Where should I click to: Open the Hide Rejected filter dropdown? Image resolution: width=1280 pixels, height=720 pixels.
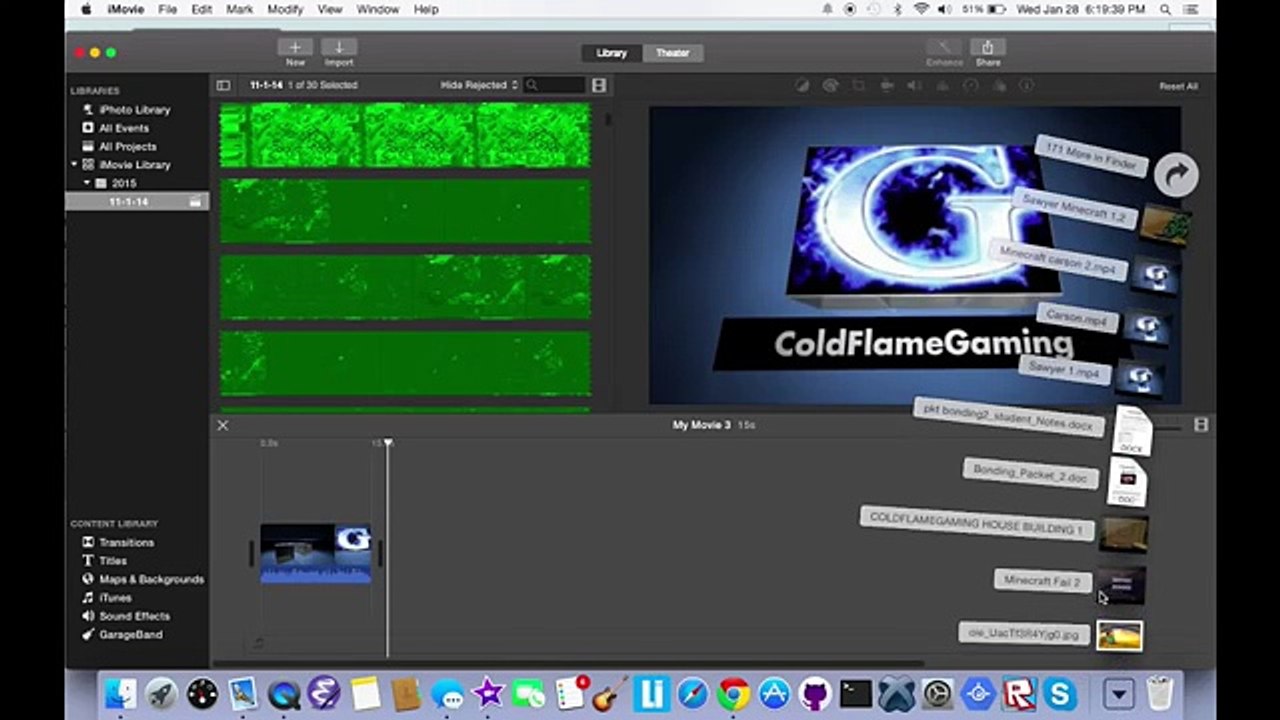[x=480, y=86]
